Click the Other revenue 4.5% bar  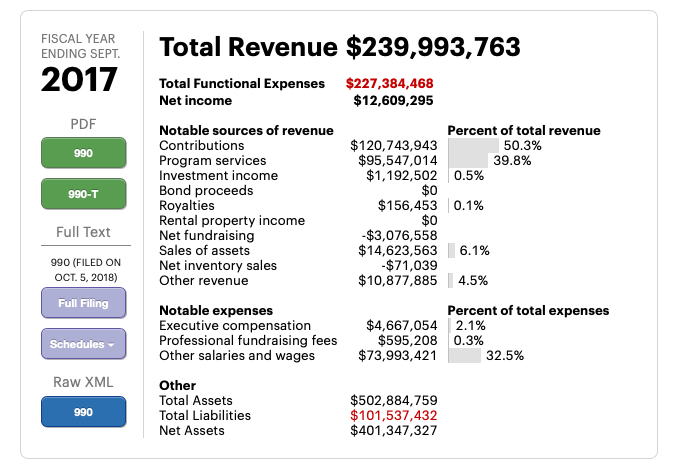pyautogui.click(x=450, y=281)
